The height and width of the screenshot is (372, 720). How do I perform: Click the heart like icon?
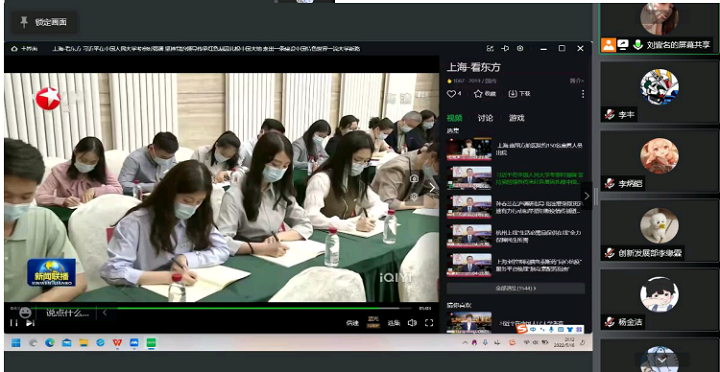pos(451,94)
